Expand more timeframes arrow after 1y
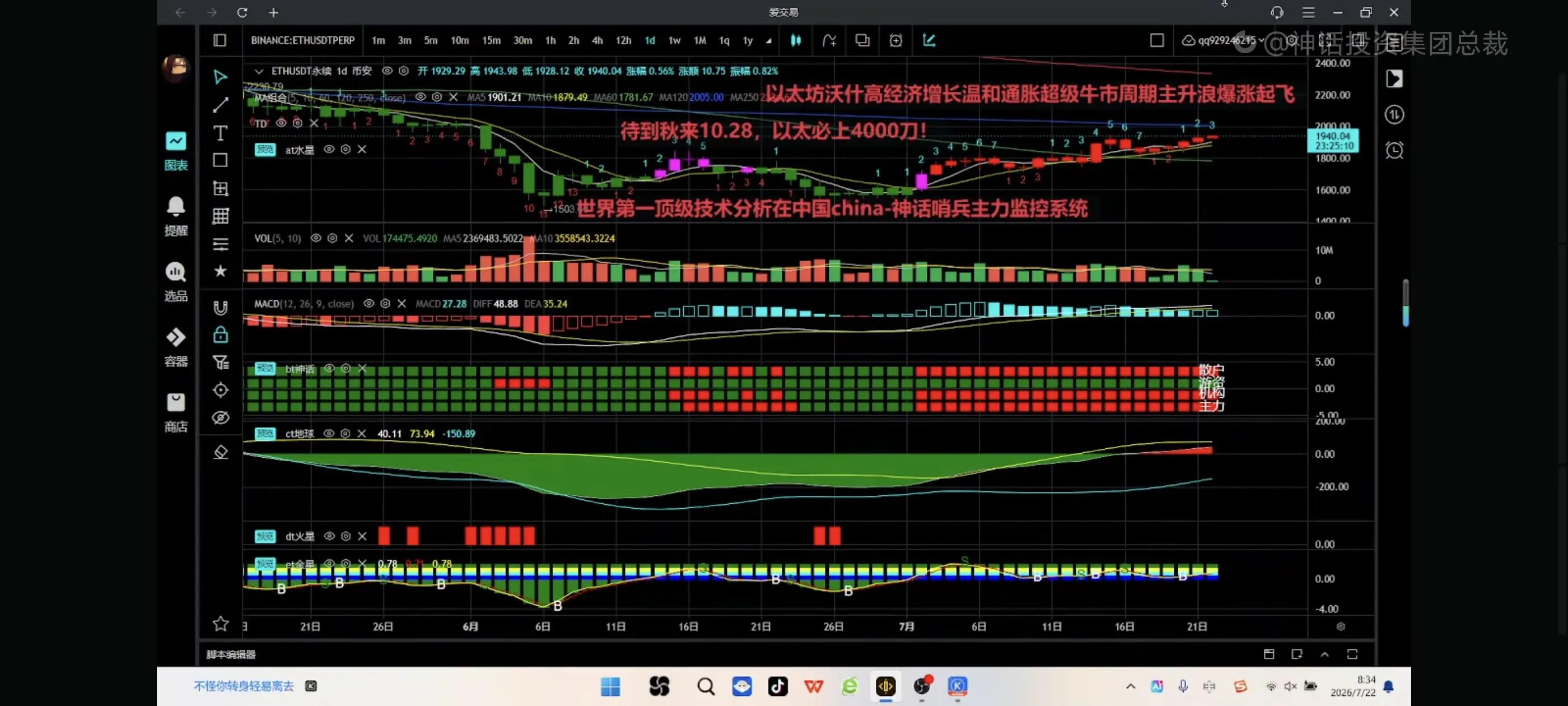 coord(769,41)
